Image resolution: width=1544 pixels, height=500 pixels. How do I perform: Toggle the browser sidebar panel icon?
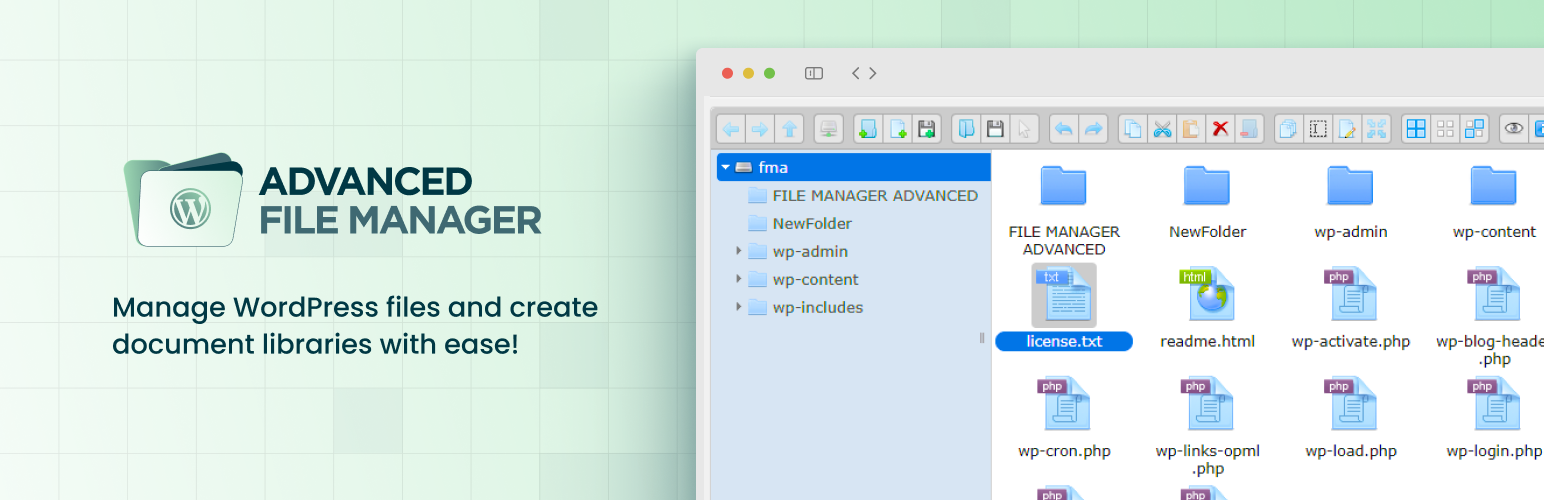tap(814, 73)
